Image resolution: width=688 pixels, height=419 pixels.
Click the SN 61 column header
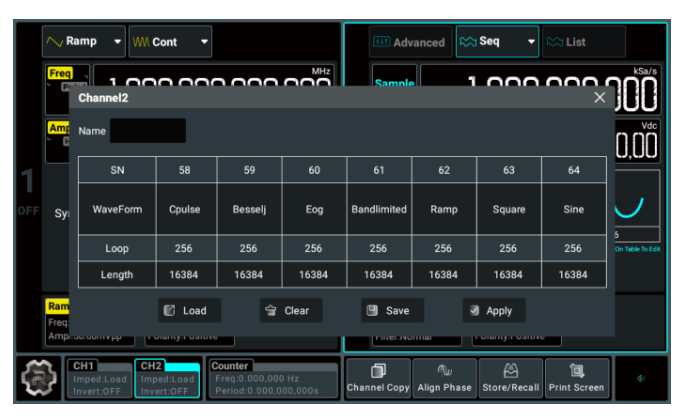[x=379, y=170]
